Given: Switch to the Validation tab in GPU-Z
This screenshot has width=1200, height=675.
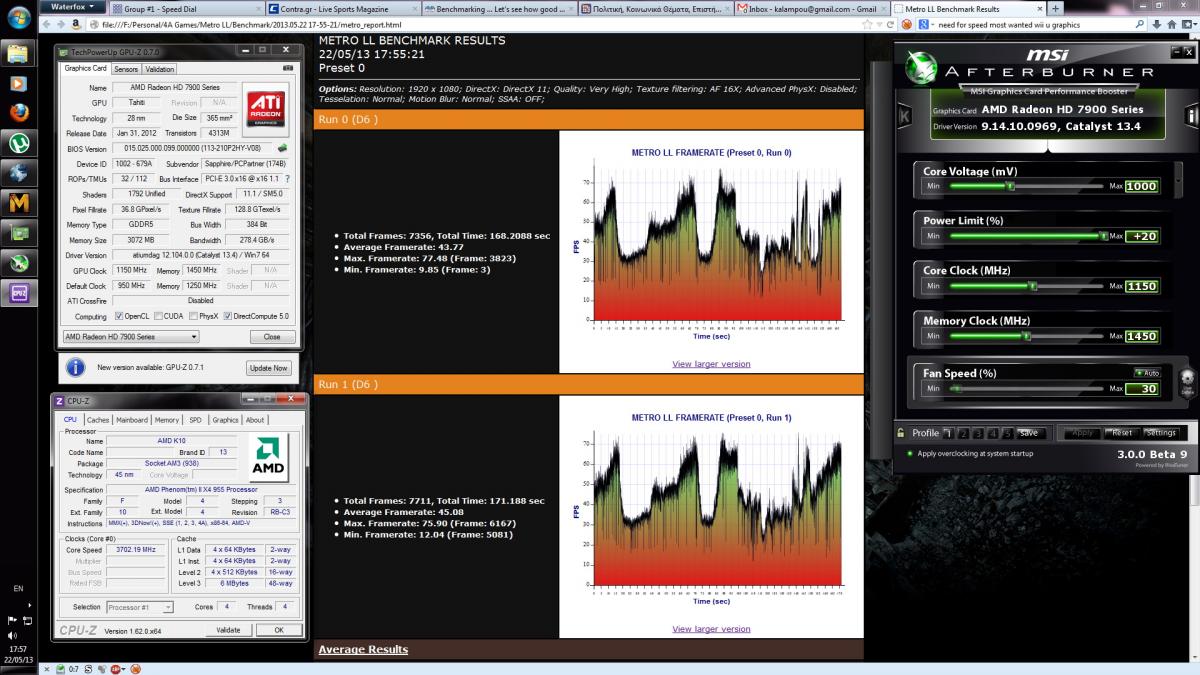Looking at the screenshot, I should point(160,69).
